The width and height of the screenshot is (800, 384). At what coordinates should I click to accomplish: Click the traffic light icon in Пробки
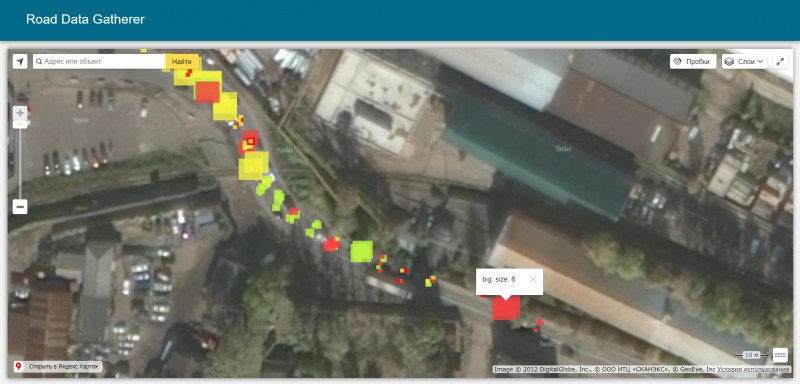point(678,62)
